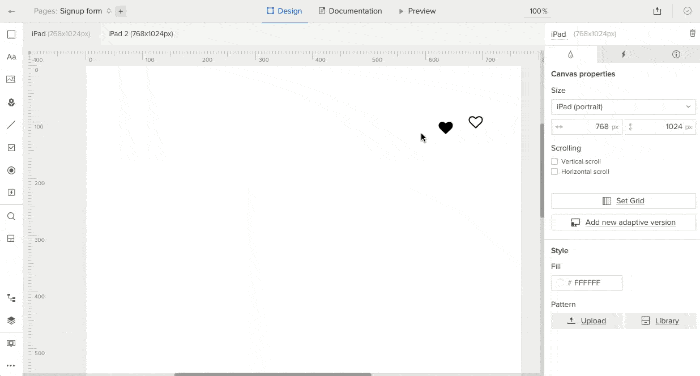Click the filled black heart icon
Viewport: 700px width, 376px height.
point(446,128)
